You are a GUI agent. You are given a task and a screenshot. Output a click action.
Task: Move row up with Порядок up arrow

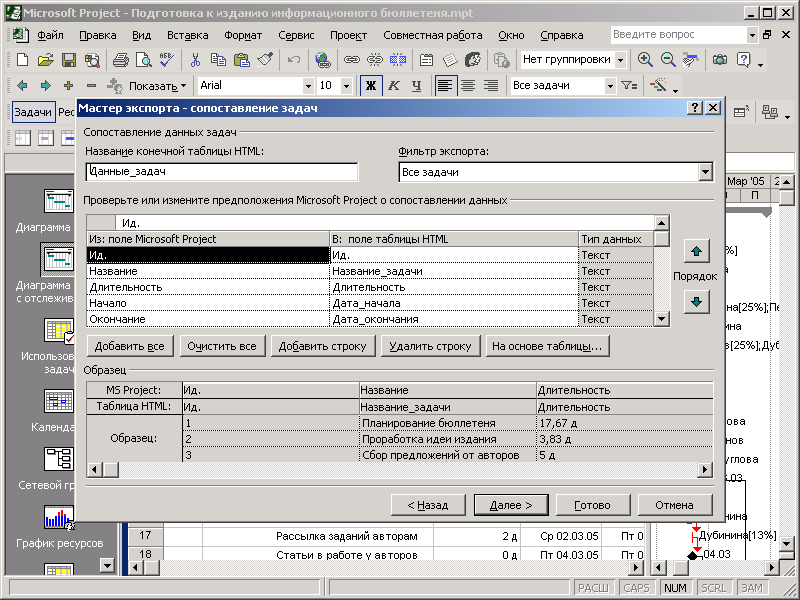[x=696, y=251]
